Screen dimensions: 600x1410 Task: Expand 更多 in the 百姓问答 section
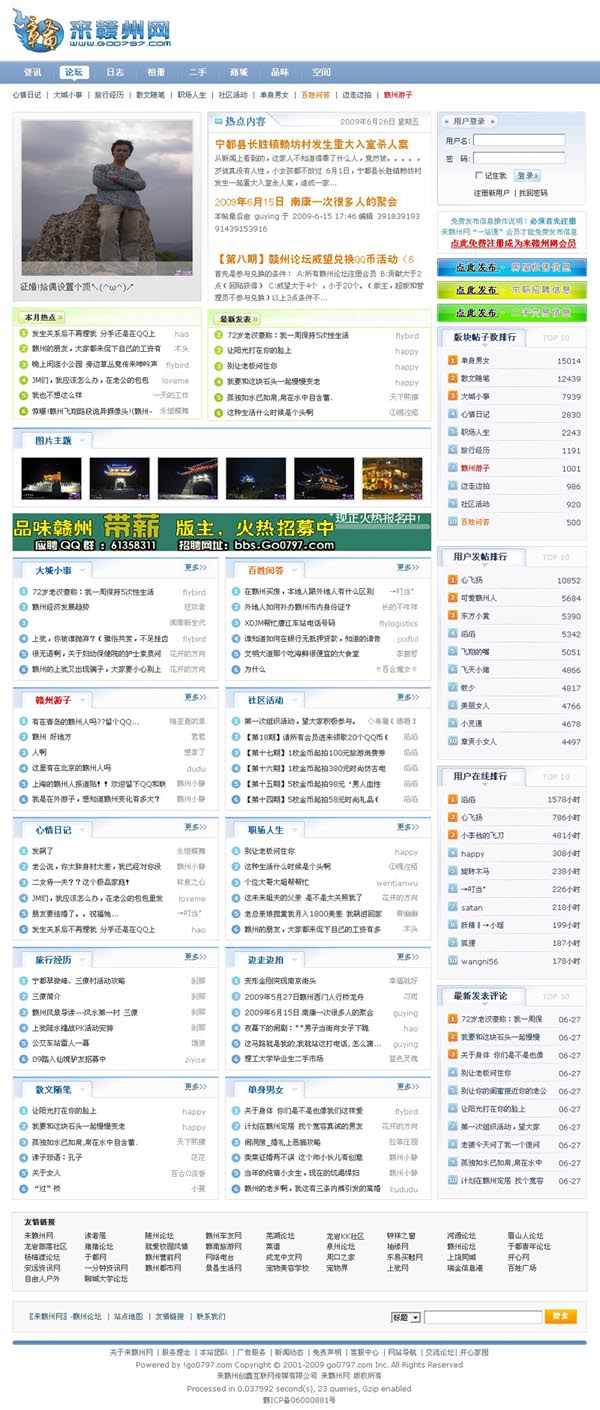[x=407, y=567]
